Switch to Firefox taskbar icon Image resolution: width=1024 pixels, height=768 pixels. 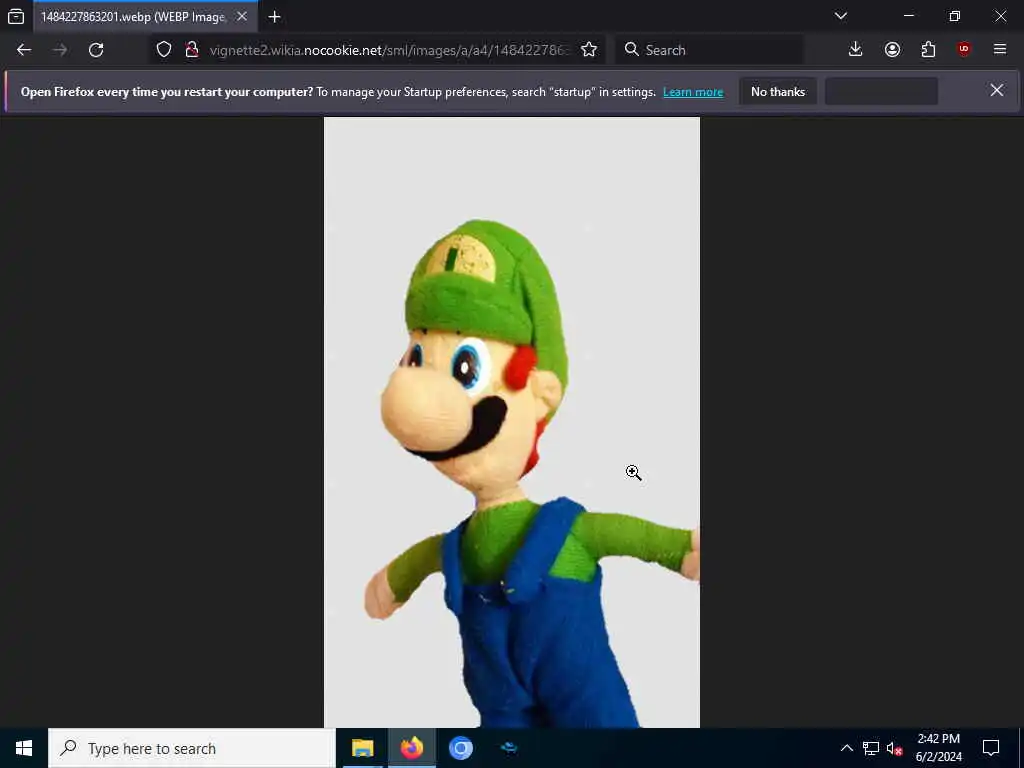[x=411, y=748]
